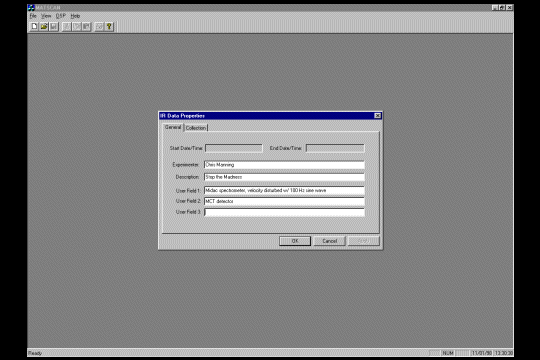
Task: Click the Save disk toolbar icon
Action: [53, 27]
